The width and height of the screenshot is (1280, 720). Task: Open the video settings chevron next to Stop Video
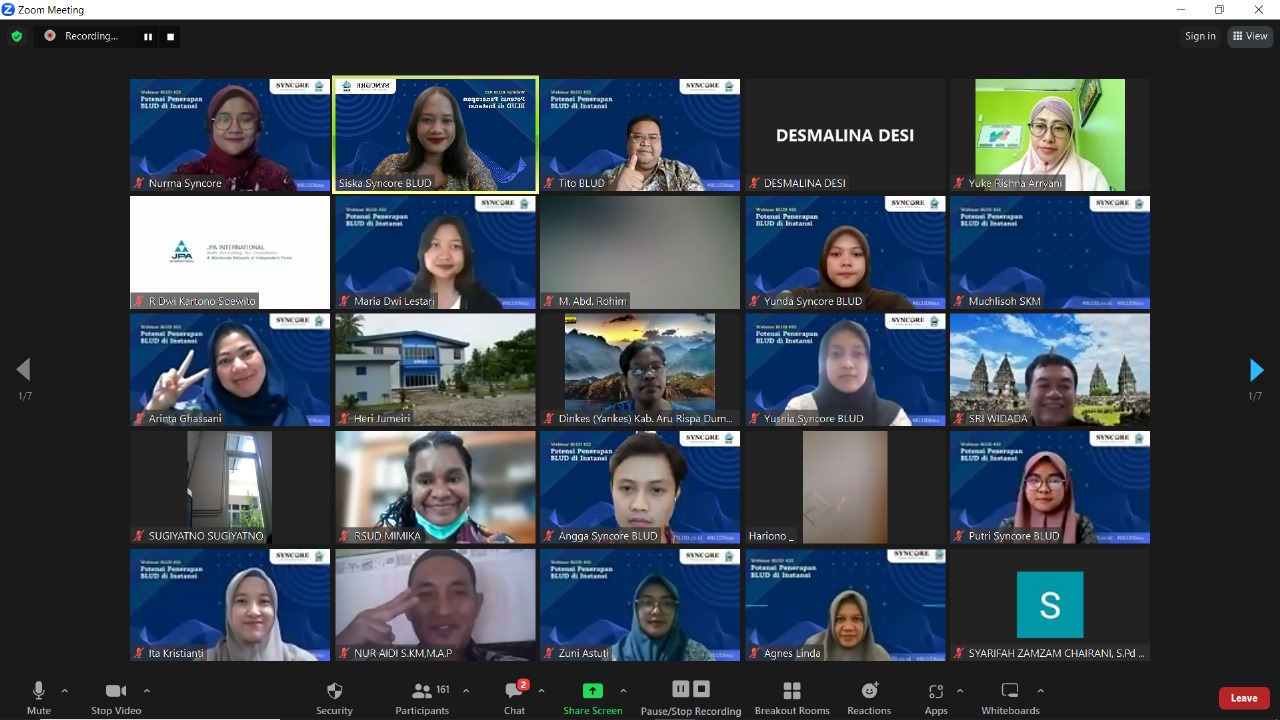tap(146, 690)
